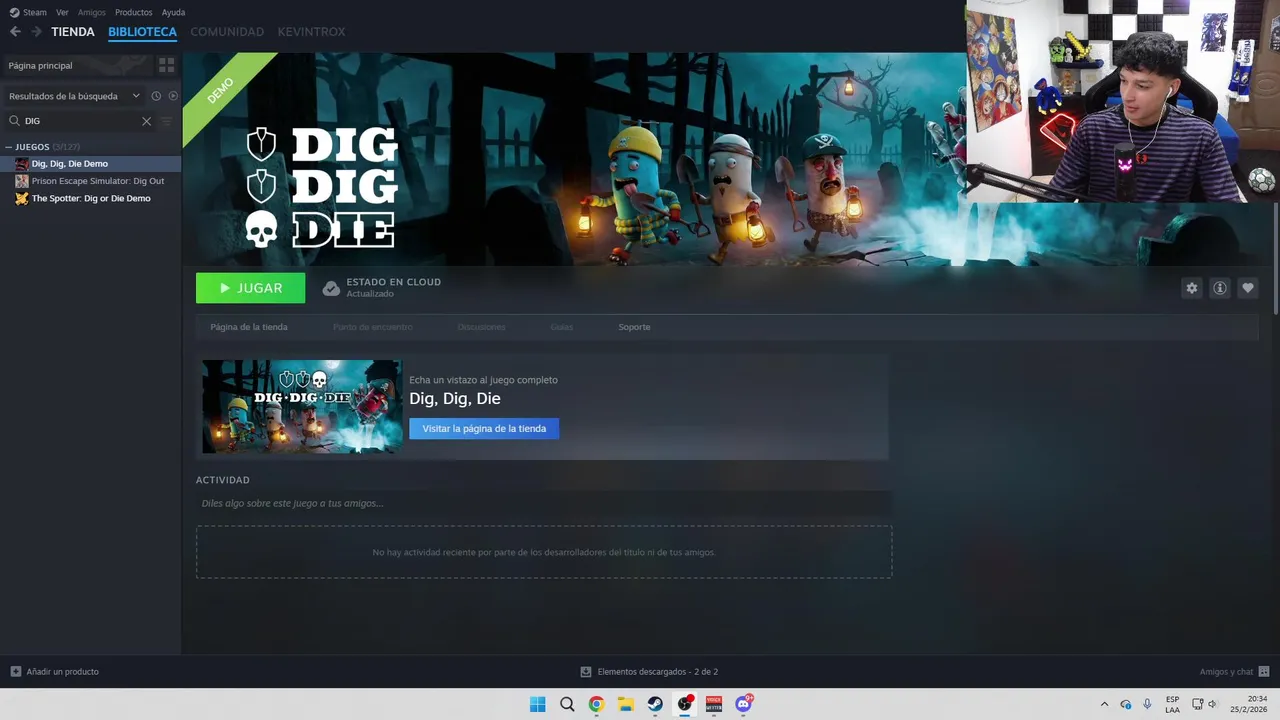Click Añadir un producto
Viewport: 1280px width, 720px height.
pyautogui.click(x=62, y=671)
